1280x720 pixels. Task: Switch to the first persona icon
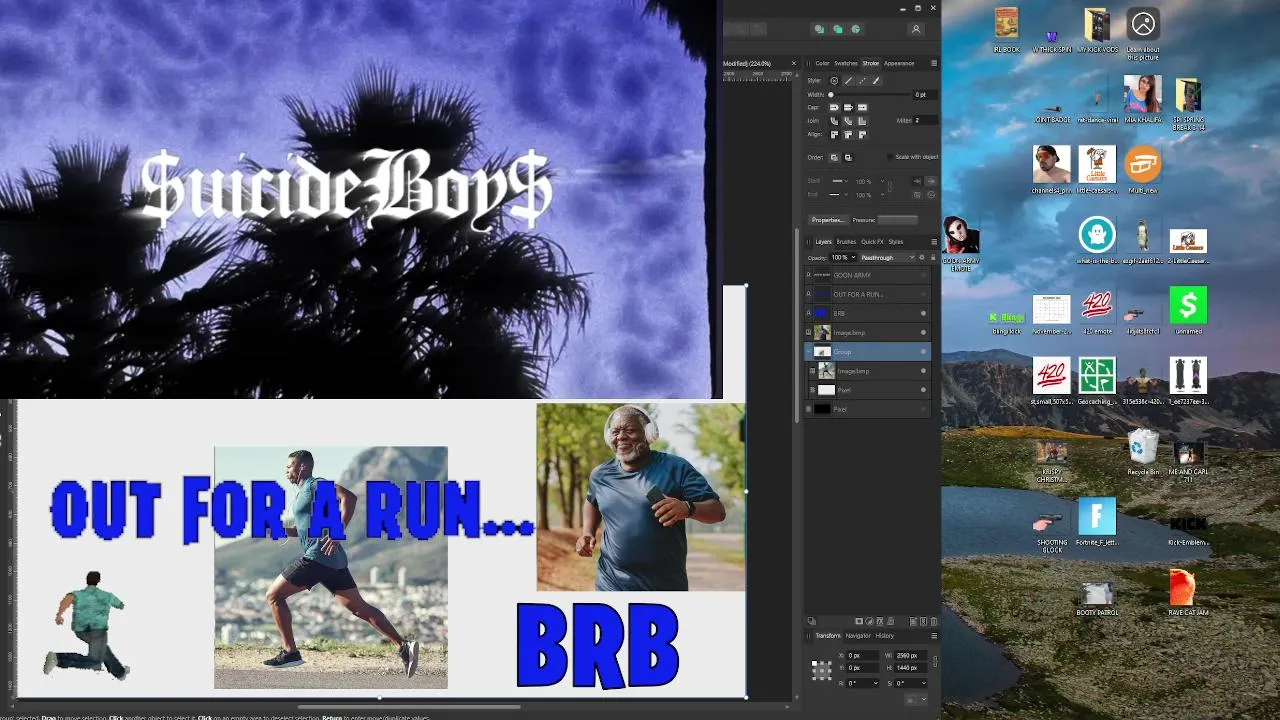point(819,29)
